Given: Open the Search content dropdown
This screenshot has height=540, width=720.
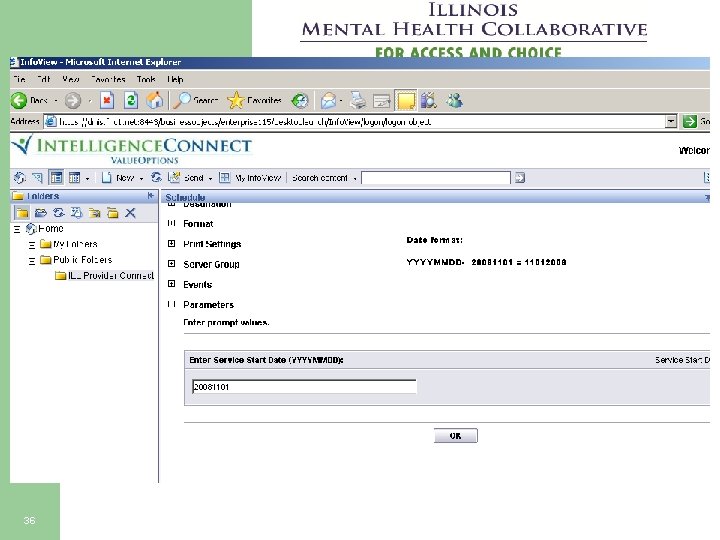Looking at the screenshot, I should pyautogui.click(x=355, y=178).
